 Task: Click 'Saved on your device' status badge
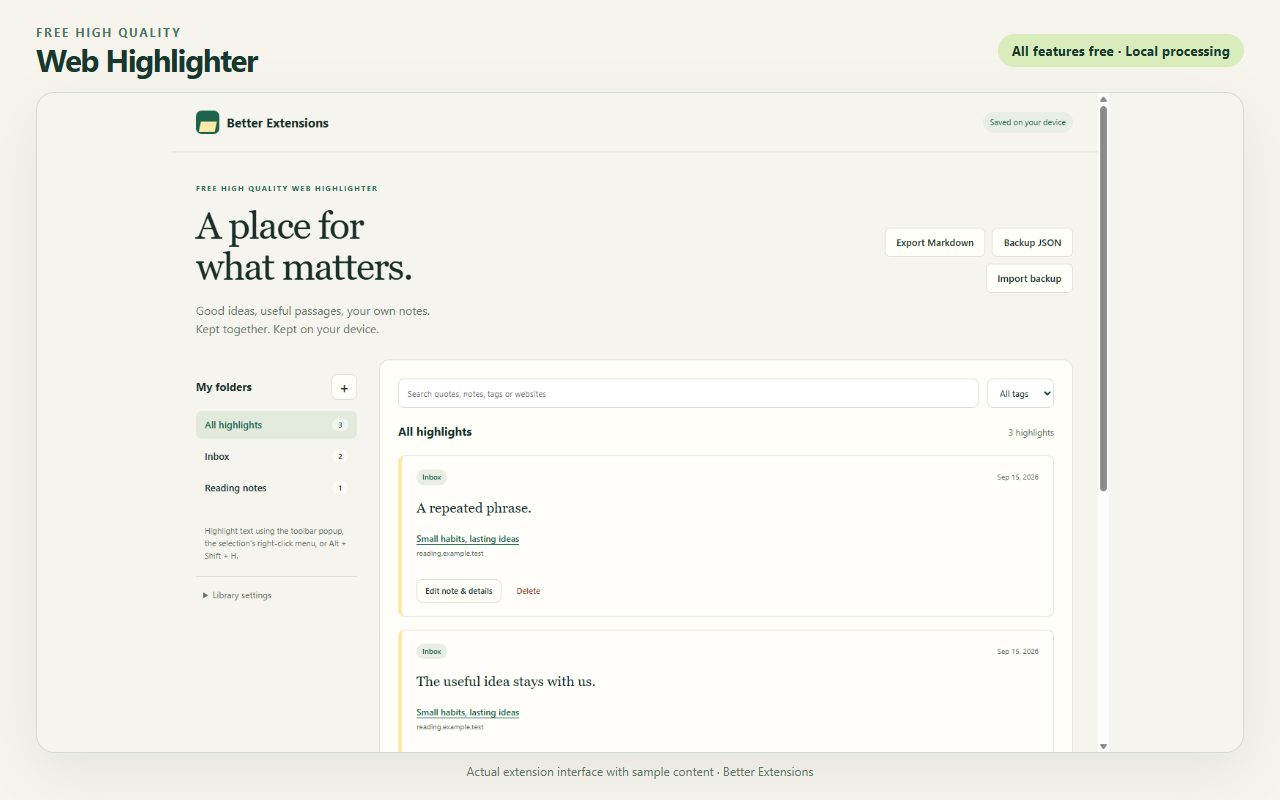pyautogui.click(x=1027, y=122)
